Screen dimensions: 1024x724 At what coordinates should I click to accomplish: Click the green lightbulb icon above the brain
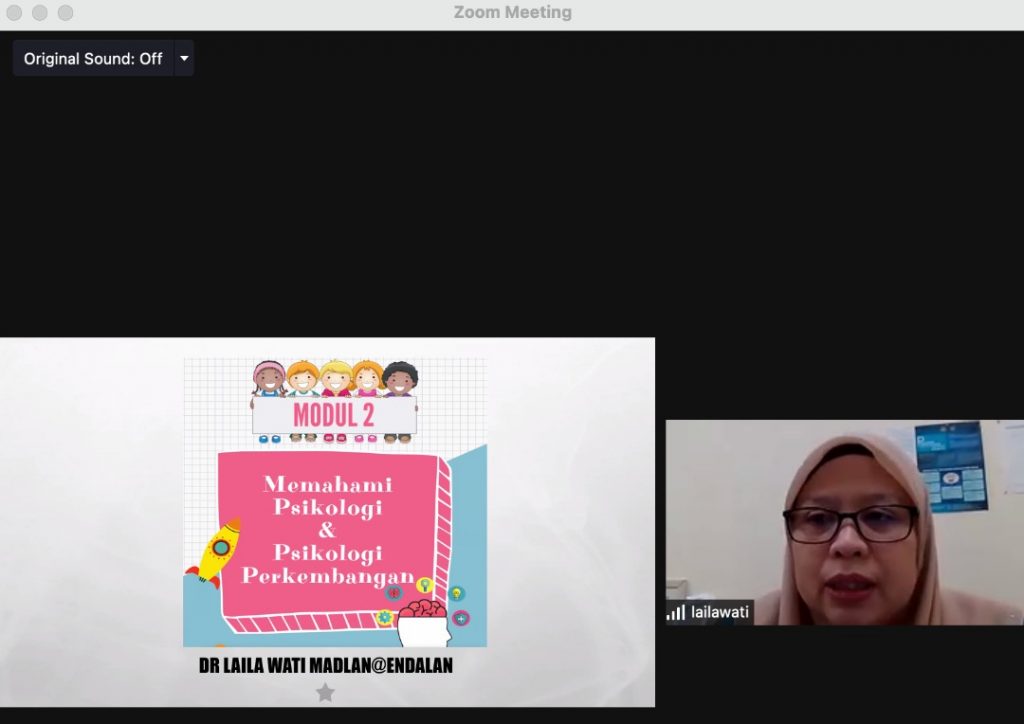click(x=424, y=585)
